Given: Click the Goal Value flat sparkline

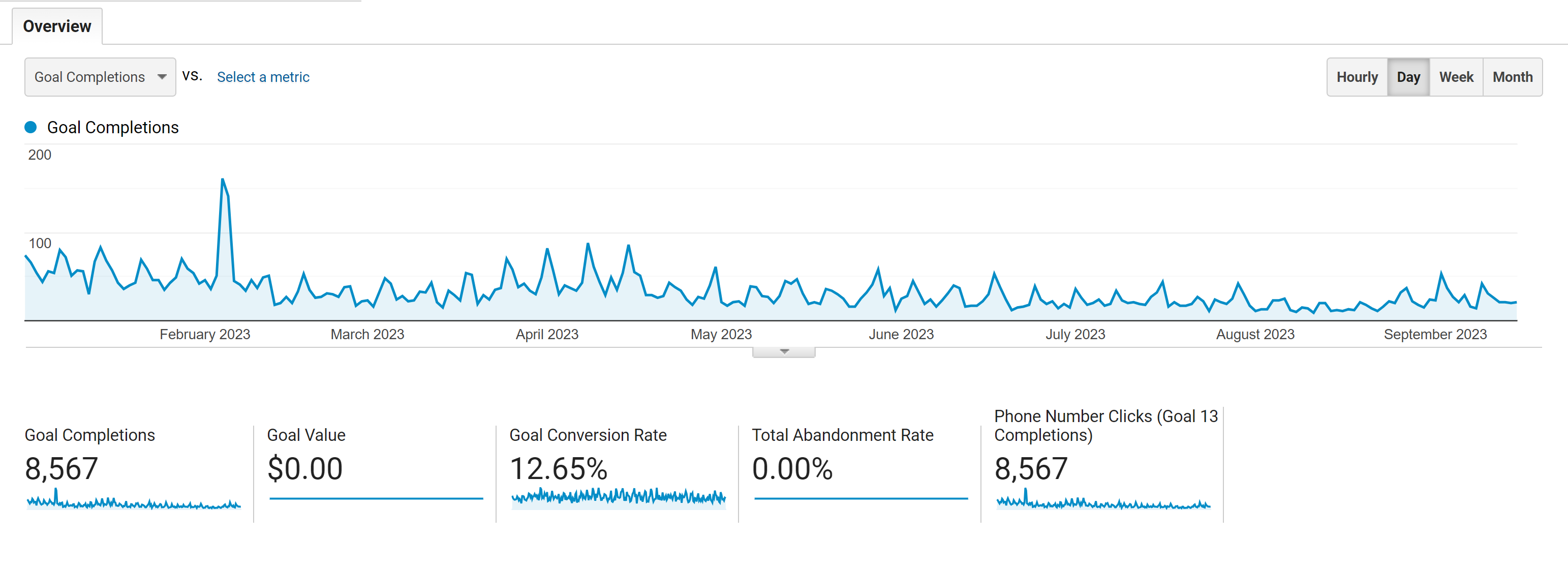Looking at the screenshot, I should pos(376,498).
